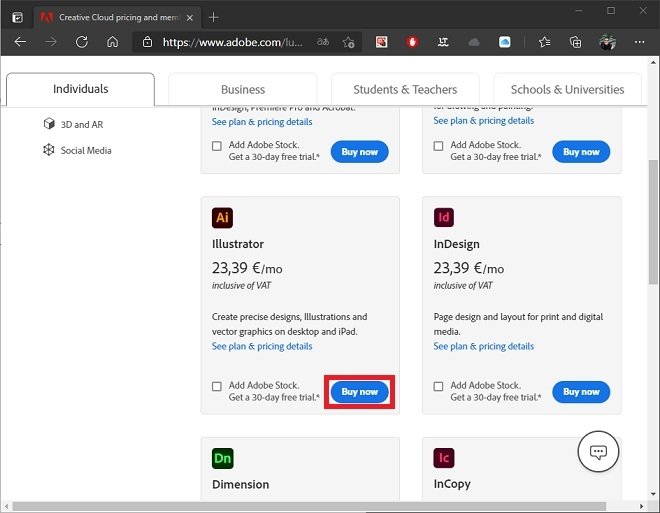Click the InDesign product title
This screenshot has width=660, height=513.
(x=456, y=244)
